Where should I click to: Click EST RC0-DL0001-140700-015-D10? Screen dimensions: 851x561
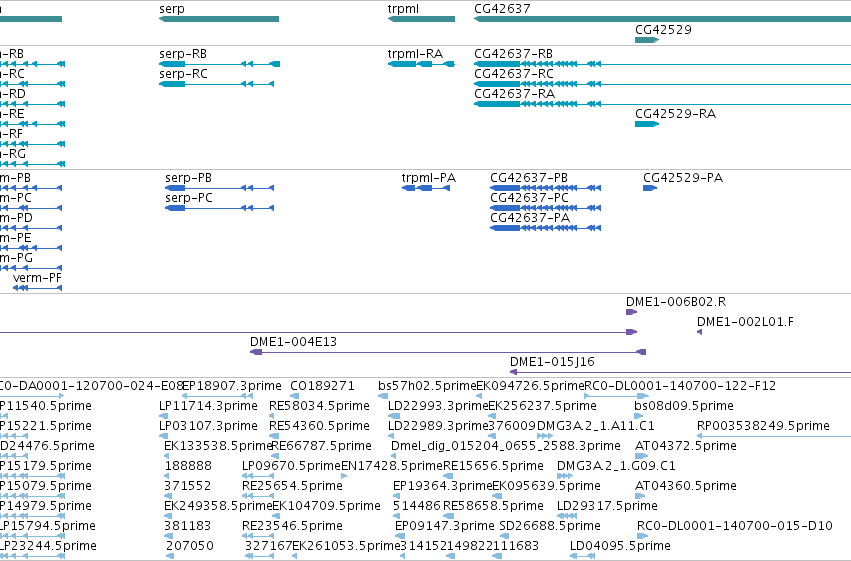642,537
